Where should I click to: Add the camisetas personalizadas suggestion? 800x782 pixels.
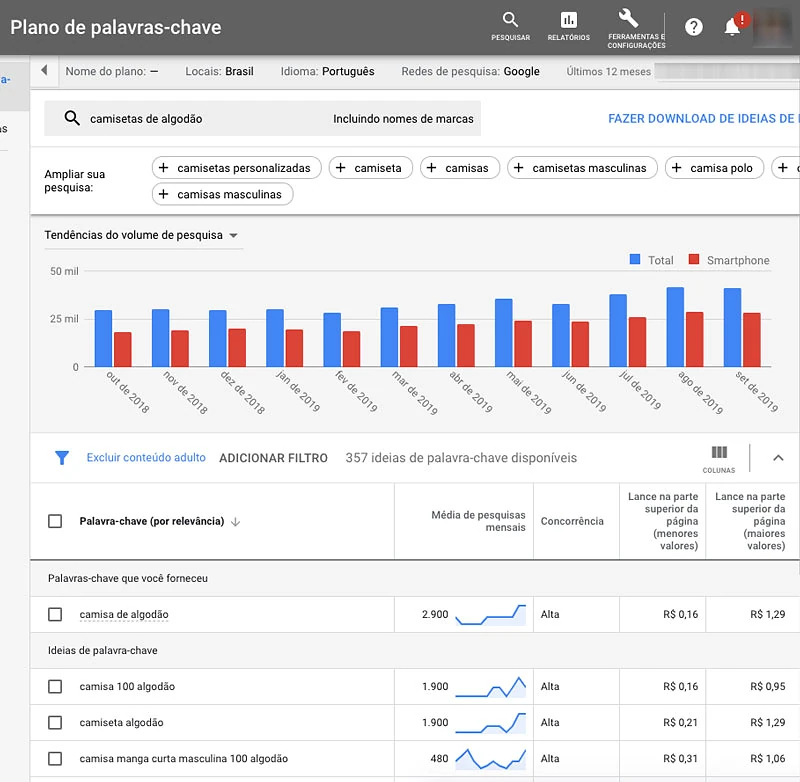237,168
